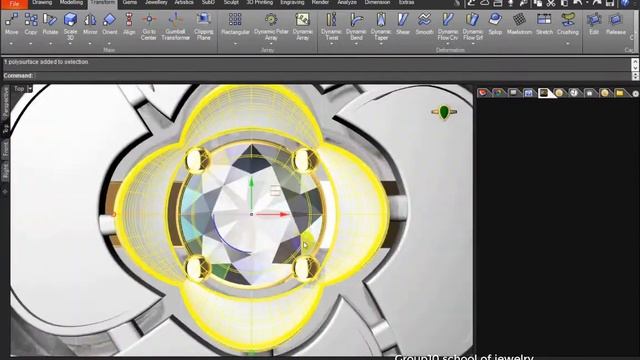Screen dimensions: 640x360
Task: Switch to the Extras ribbon tab
Action: [x=406, y=3]
